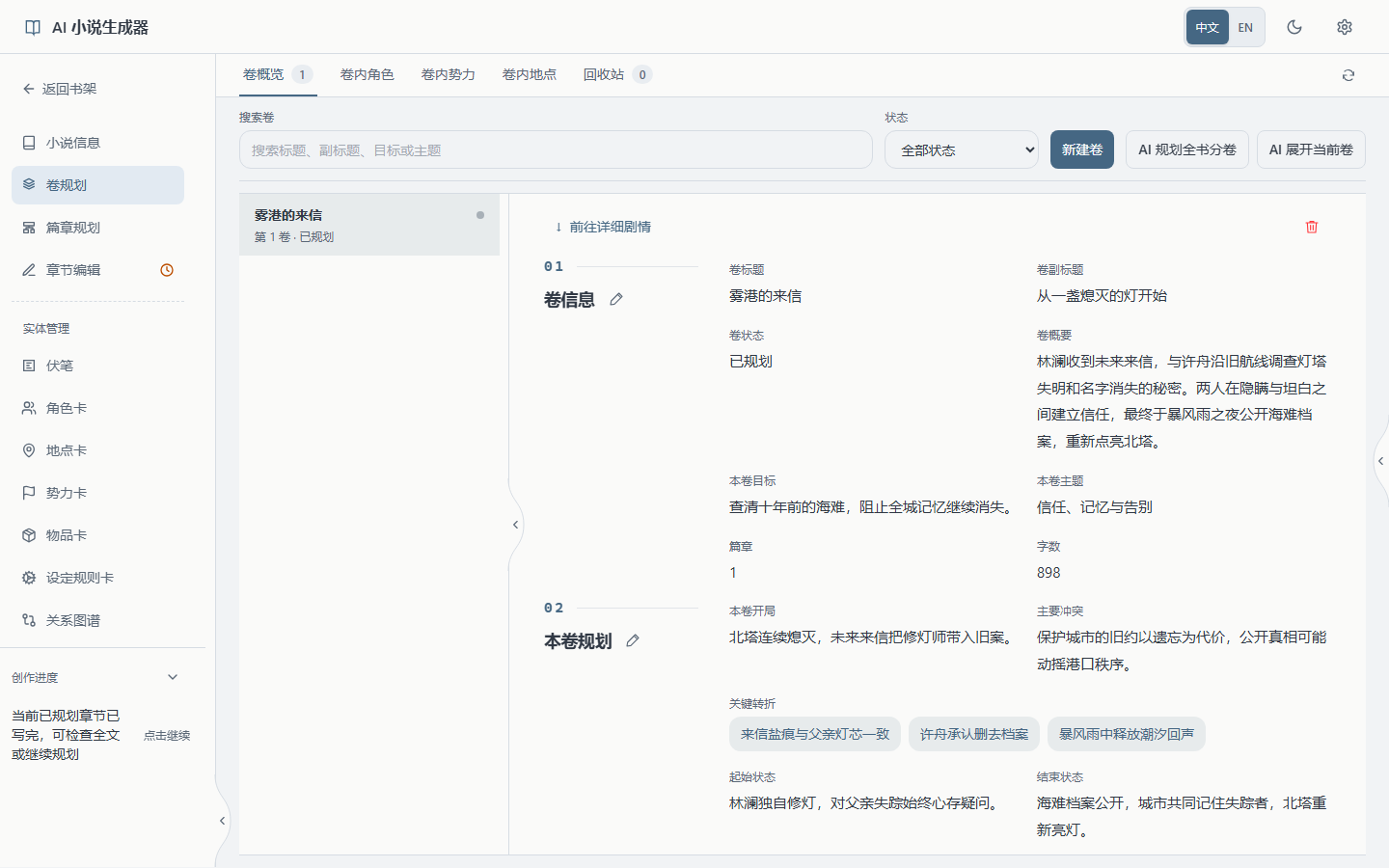Edit 本卷规划 with the pencil icon
Viewport: 1389px width, 868px height.
(x=633, y=640)
